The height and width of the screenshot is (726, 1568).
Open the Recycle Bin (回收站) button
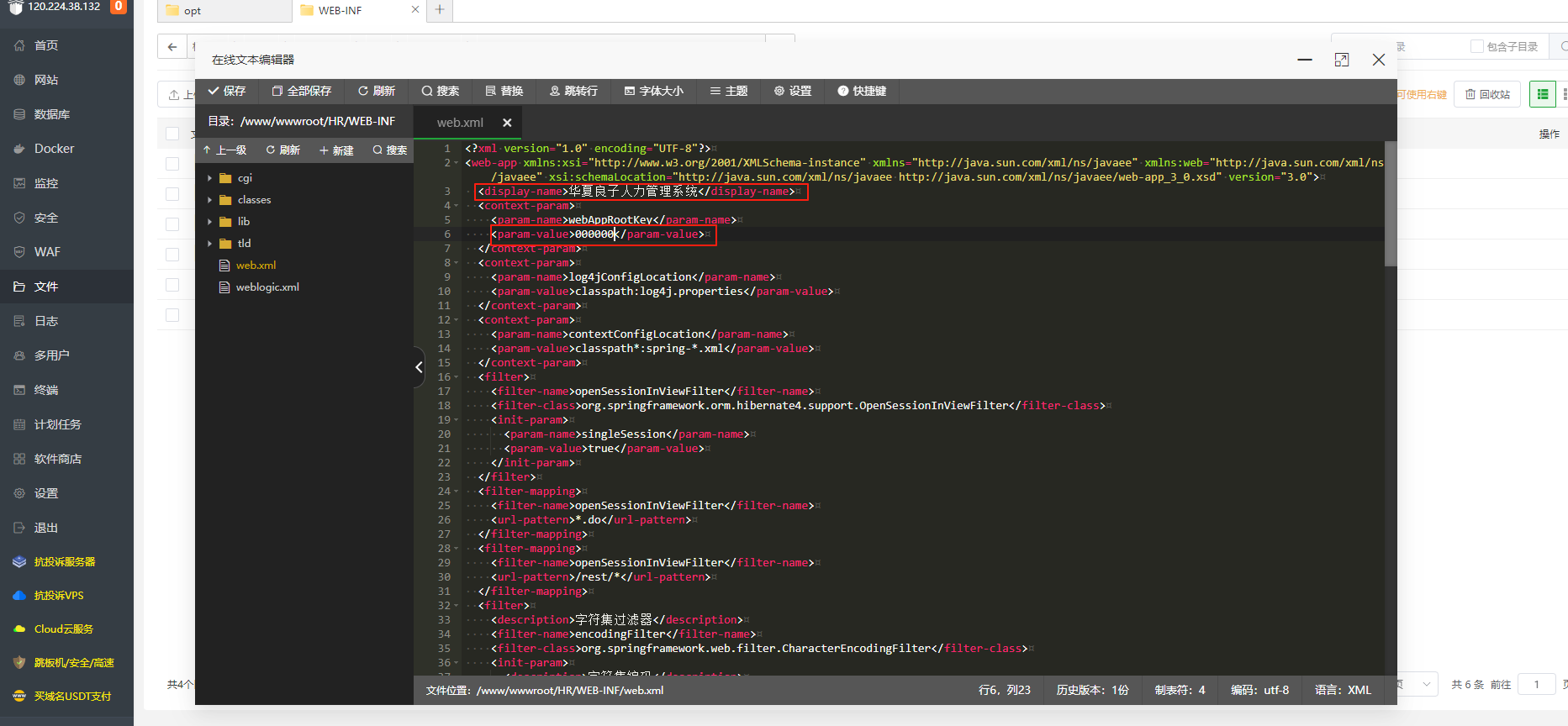(1487, 94)
